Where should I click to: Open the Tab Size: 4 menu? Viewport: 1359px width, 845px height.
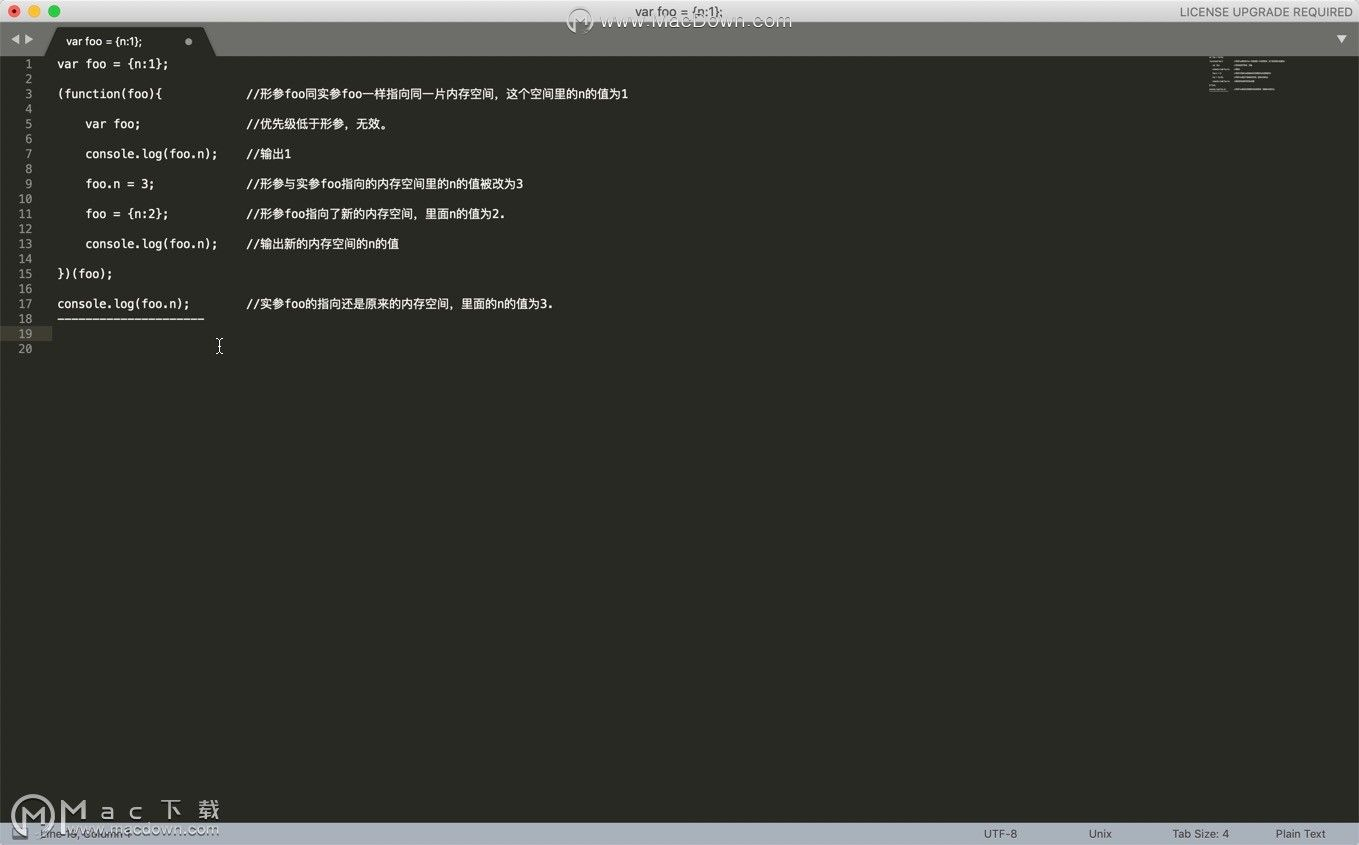pos(1200,834)
